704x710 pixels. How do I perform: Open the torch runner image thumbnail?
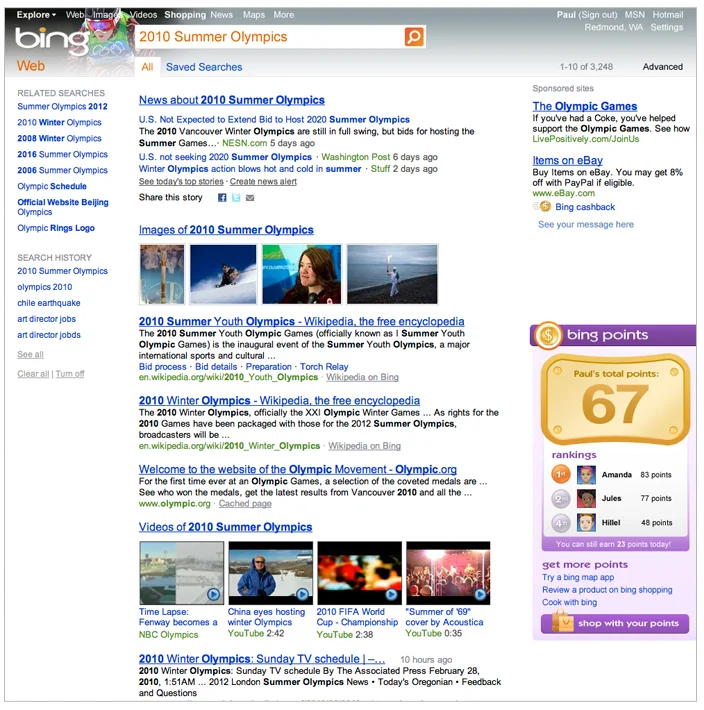click(x=392, y=274)
